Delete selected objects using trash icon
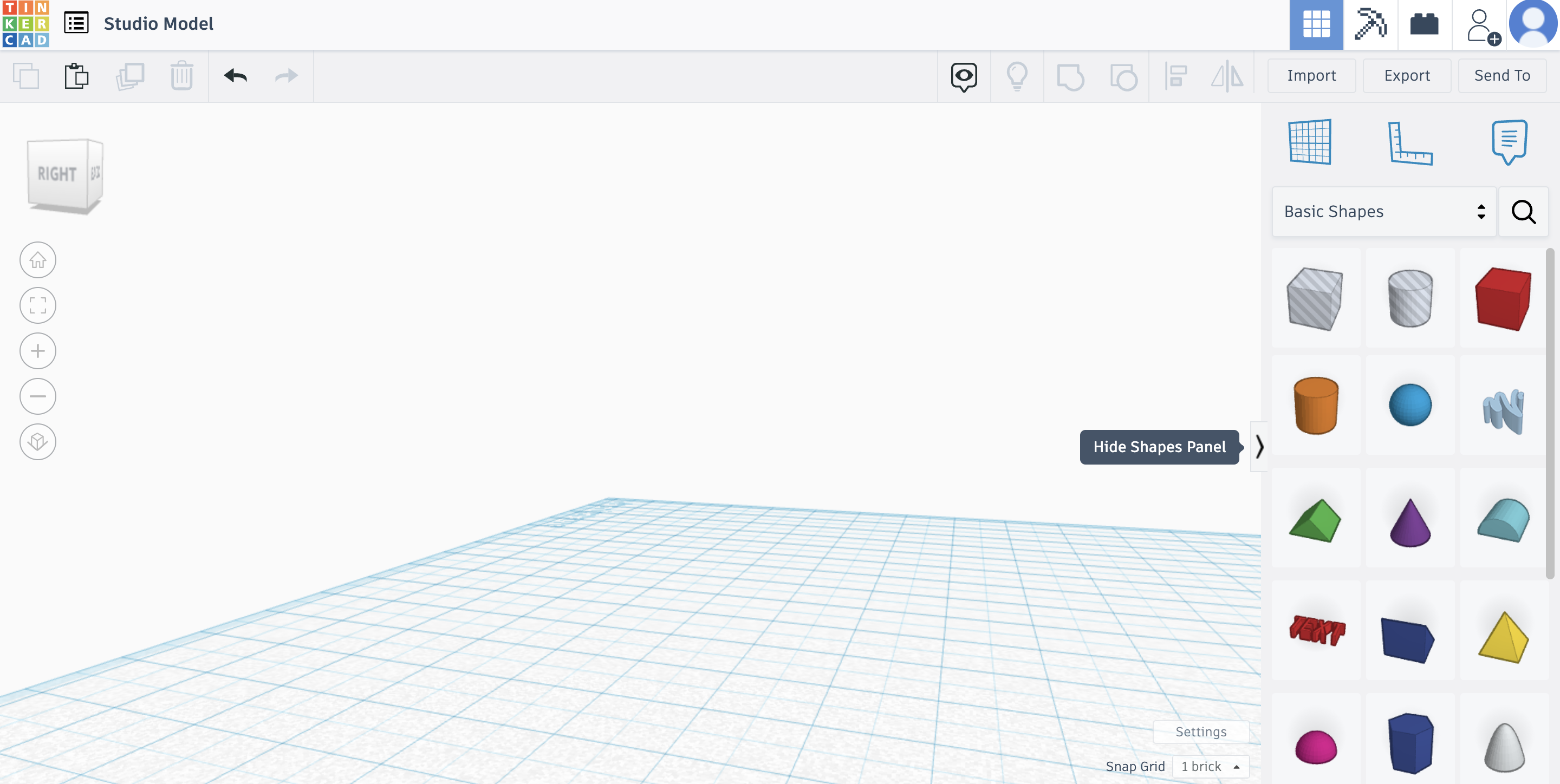The width and height of the screenshot is (1560, 784). (181, 76)
